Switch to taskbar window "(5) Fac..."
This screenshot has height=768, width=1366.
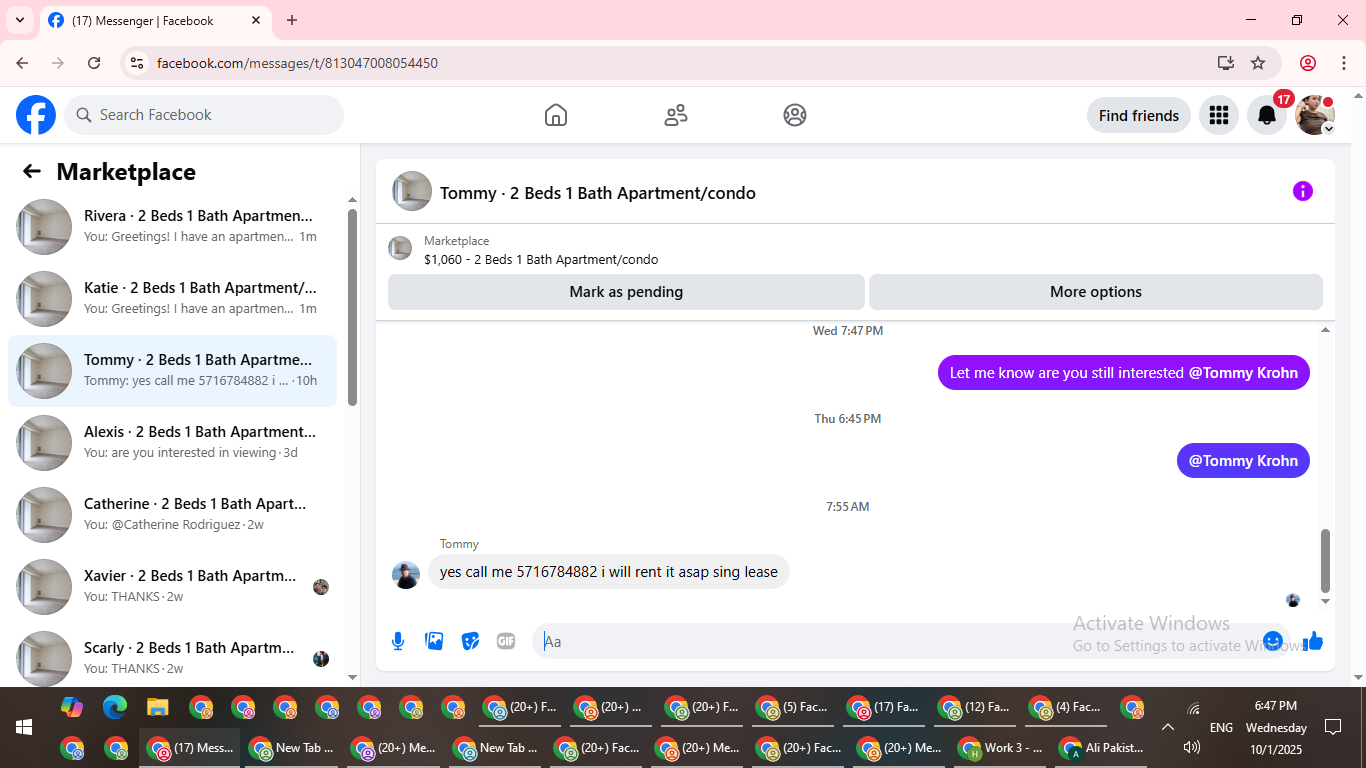(x=793, y=707)
